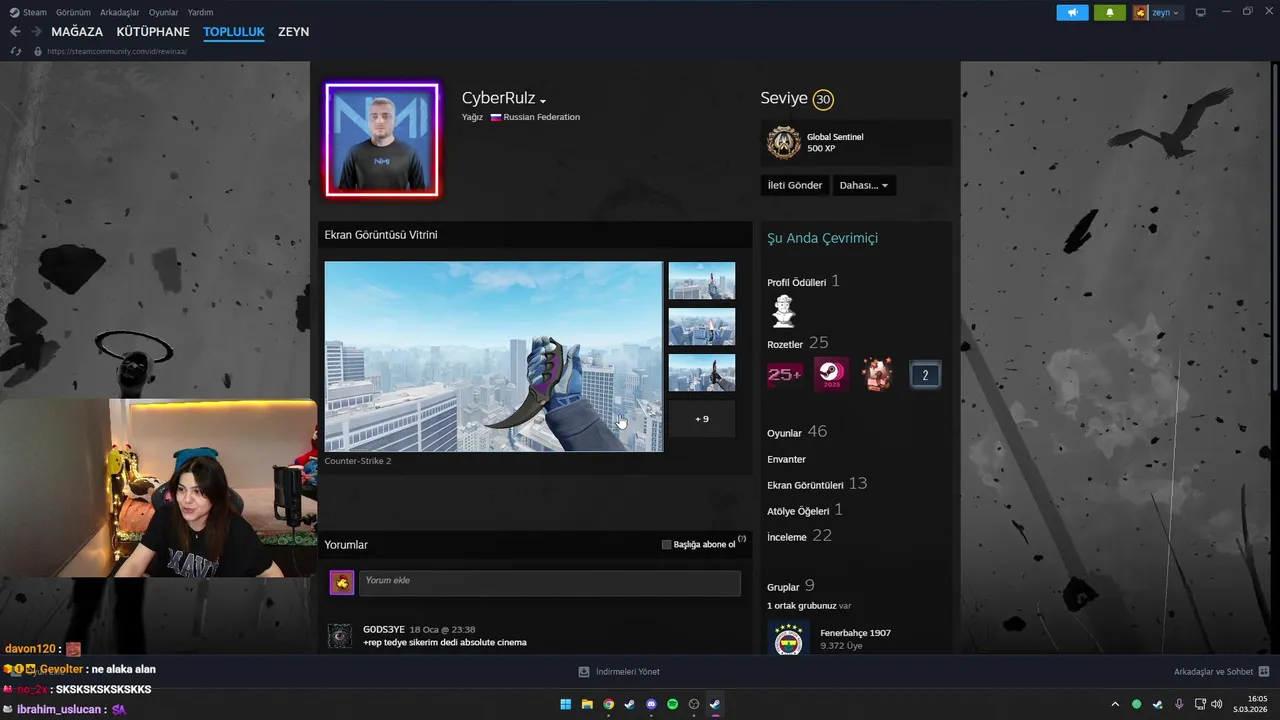Viewport: 1280px width, 720px height.
Task: Open 'Envanter' link
Action: 786,459
